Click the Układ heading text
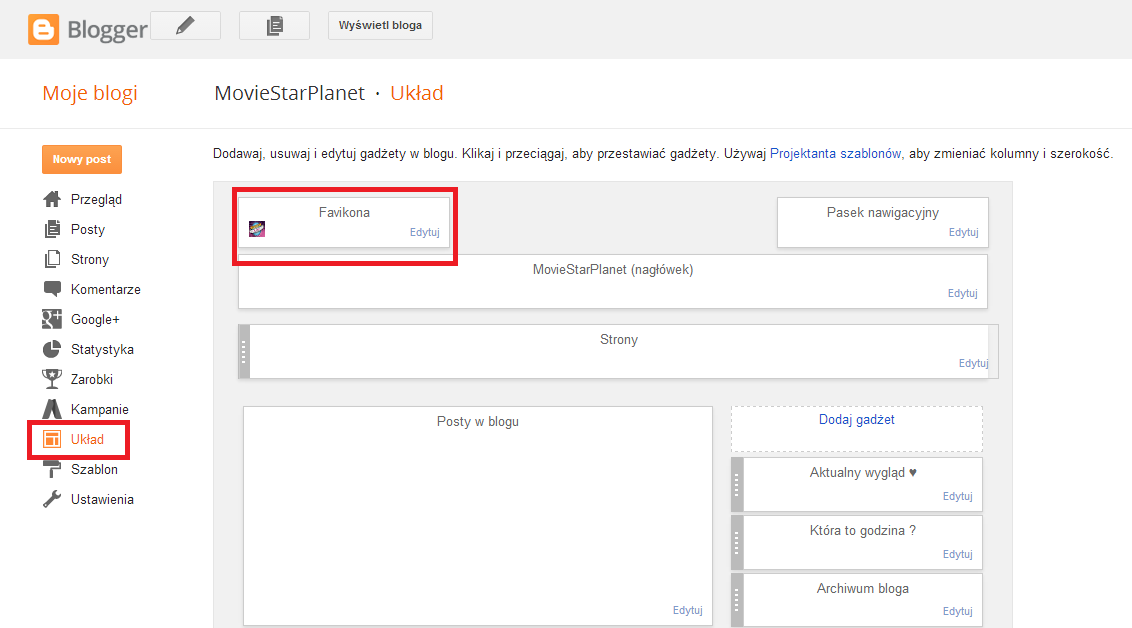The height and width of the screenshot is (628, 1132). pyautogui.click(x=417, y=93)
